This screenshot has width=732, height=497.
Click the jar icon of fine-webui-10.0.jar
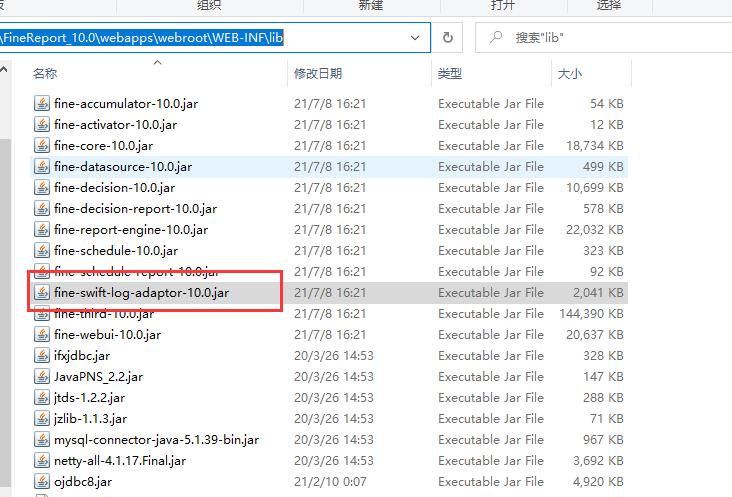(42, 334)
